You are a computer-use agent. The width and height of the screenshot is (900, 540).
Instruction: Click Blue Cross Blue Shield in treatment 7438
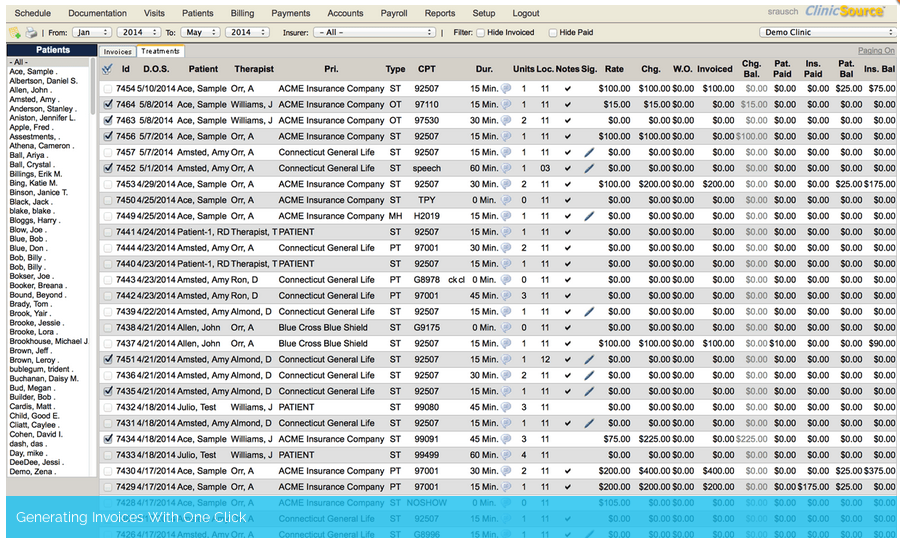point(323,328)
